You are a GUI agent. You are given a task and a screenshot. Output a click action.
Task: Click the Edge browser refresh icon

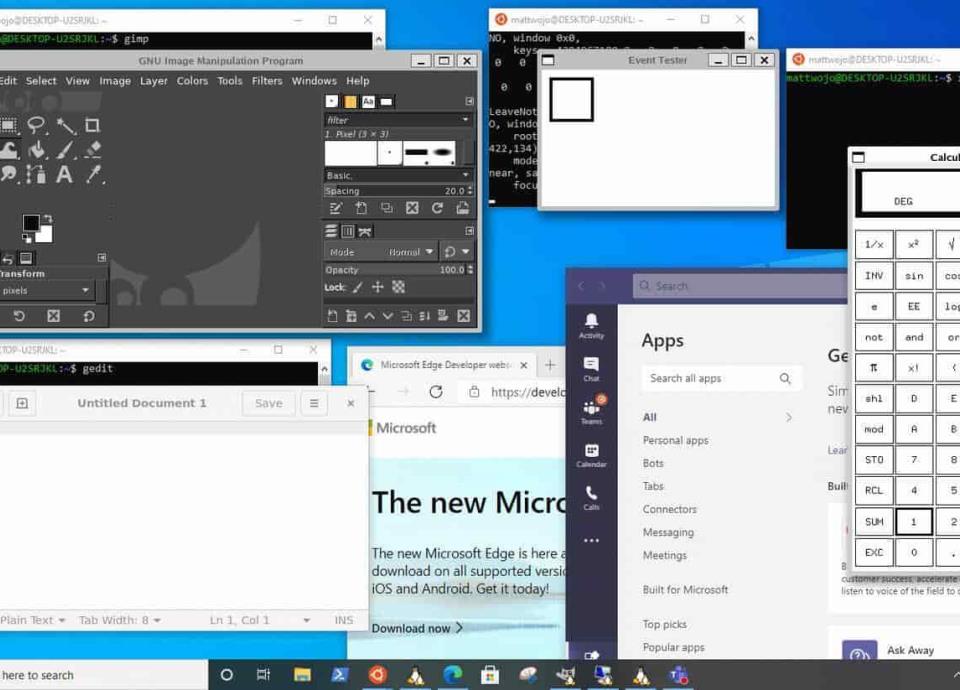(436, 392)
